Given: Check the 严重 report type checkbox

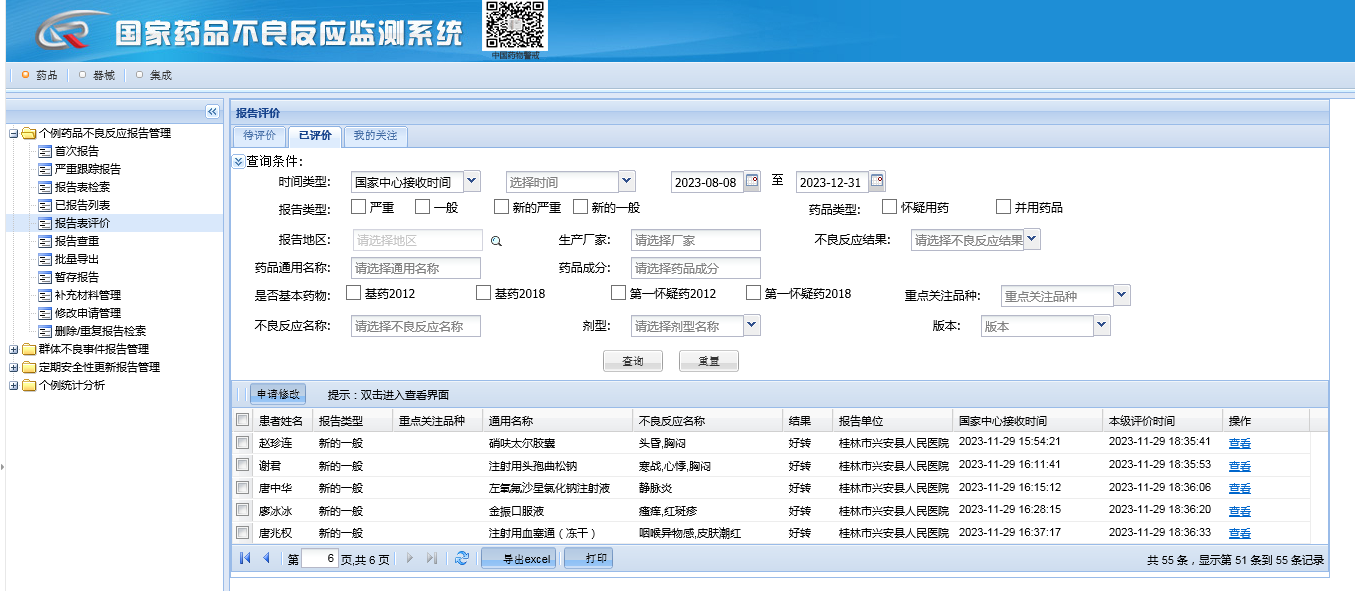Looking at the screenshot, I should pyautogui.click(x=358, y=207).
